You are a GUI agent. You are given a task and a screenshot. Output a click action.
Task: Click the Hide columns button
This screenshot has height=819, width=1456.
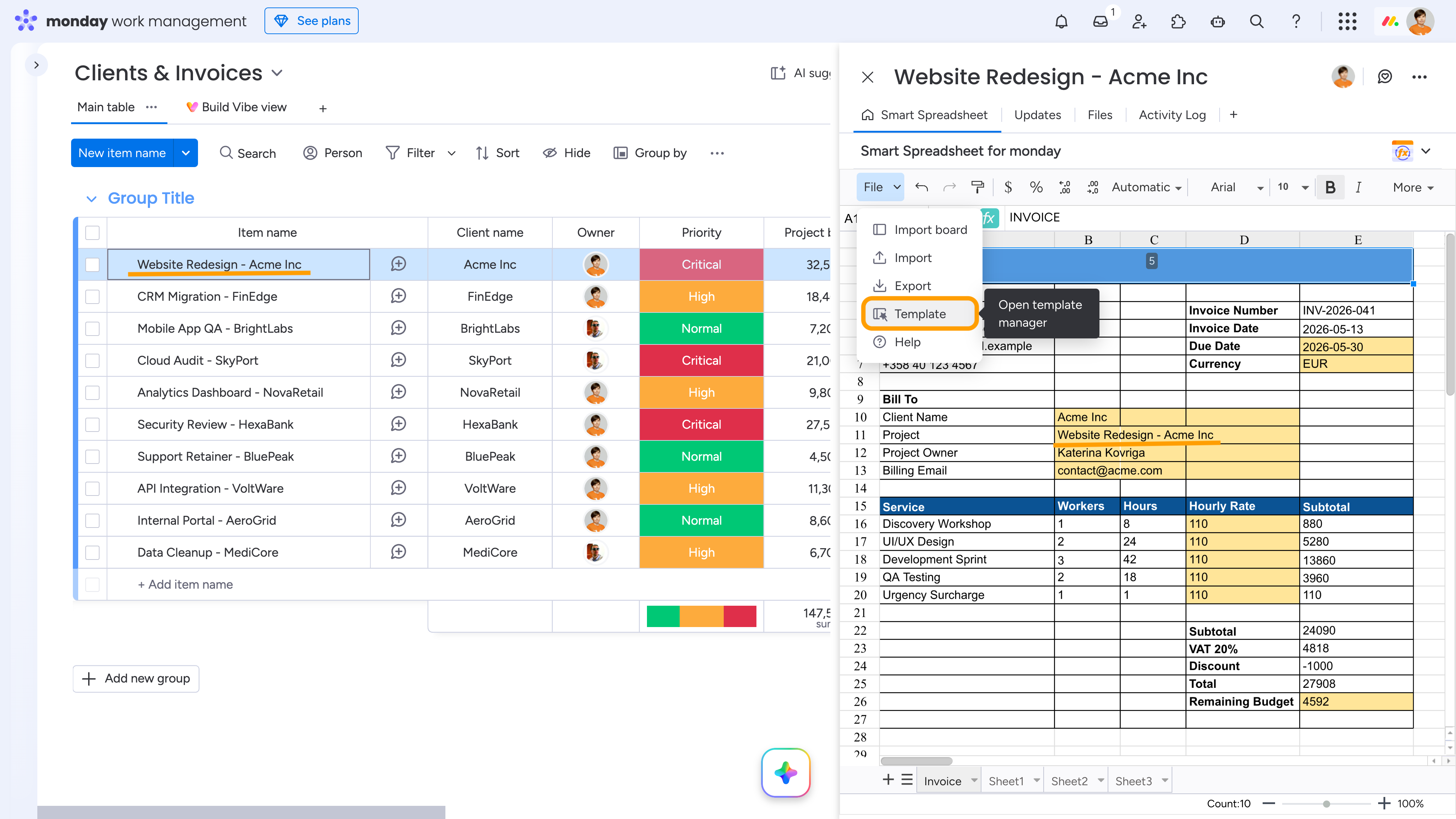tap(566, 153)
